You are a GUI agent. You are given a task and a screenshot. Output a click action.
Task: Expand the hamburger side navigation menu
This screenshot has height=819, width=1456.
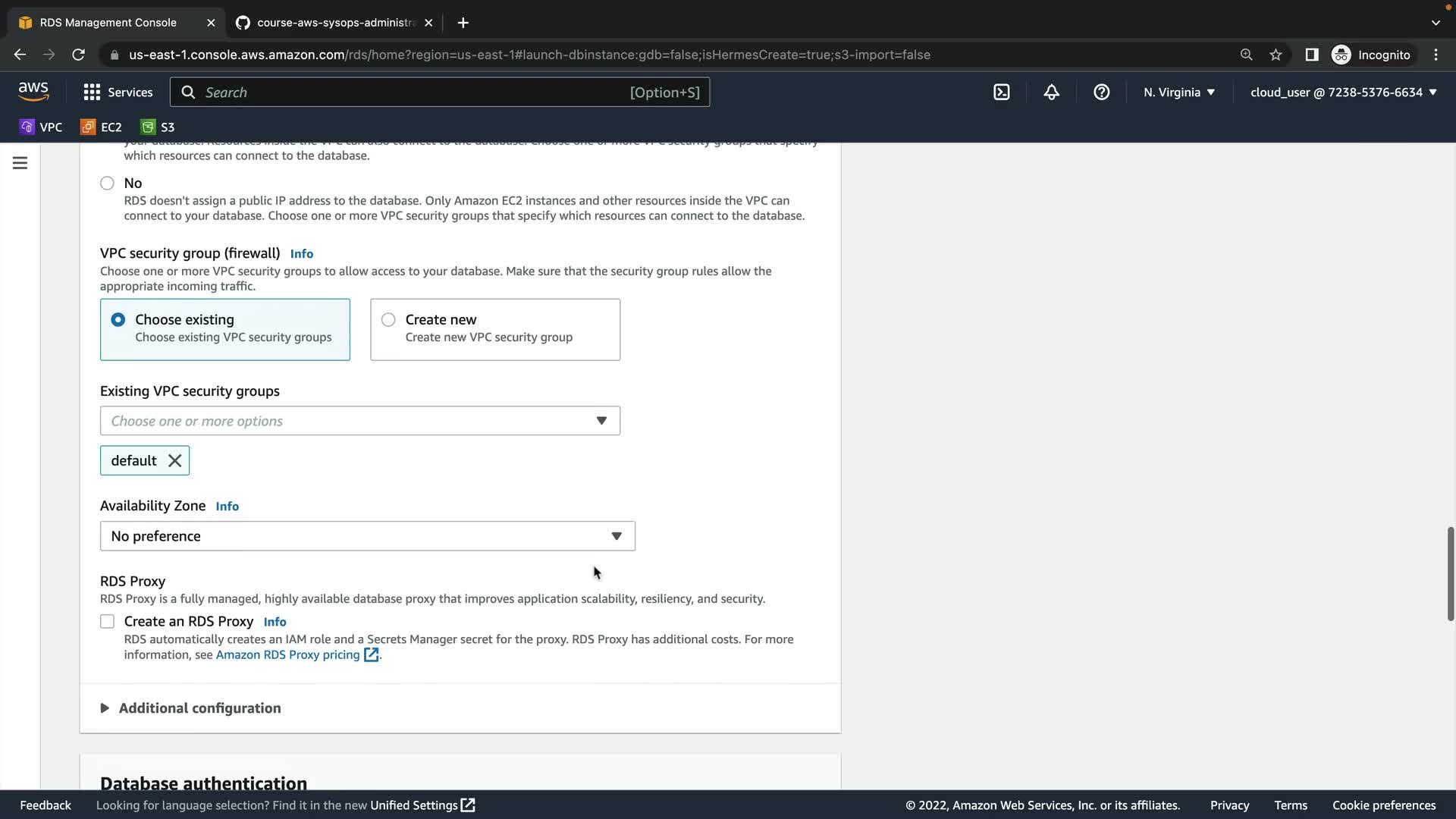click(x=20, y=163)
